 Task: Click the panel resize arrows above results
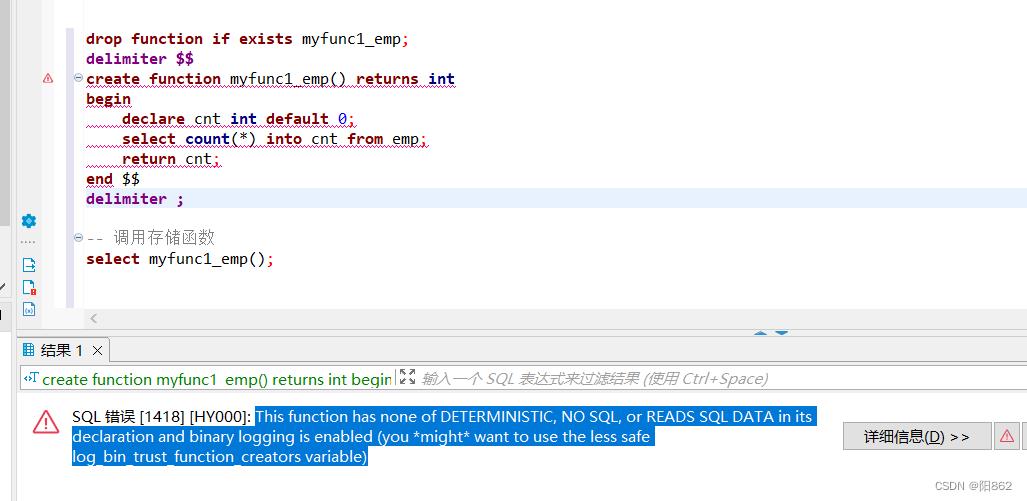[x=770, y=333]
